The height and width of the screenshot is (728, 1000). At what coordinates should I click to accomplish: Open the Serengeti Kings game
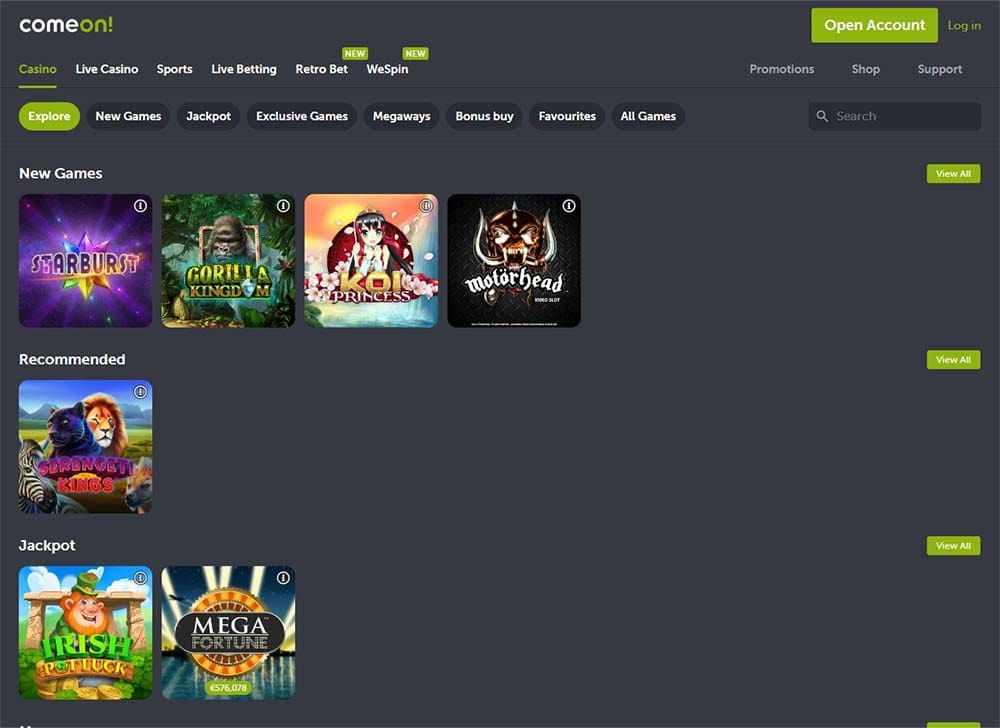point(85,447)
